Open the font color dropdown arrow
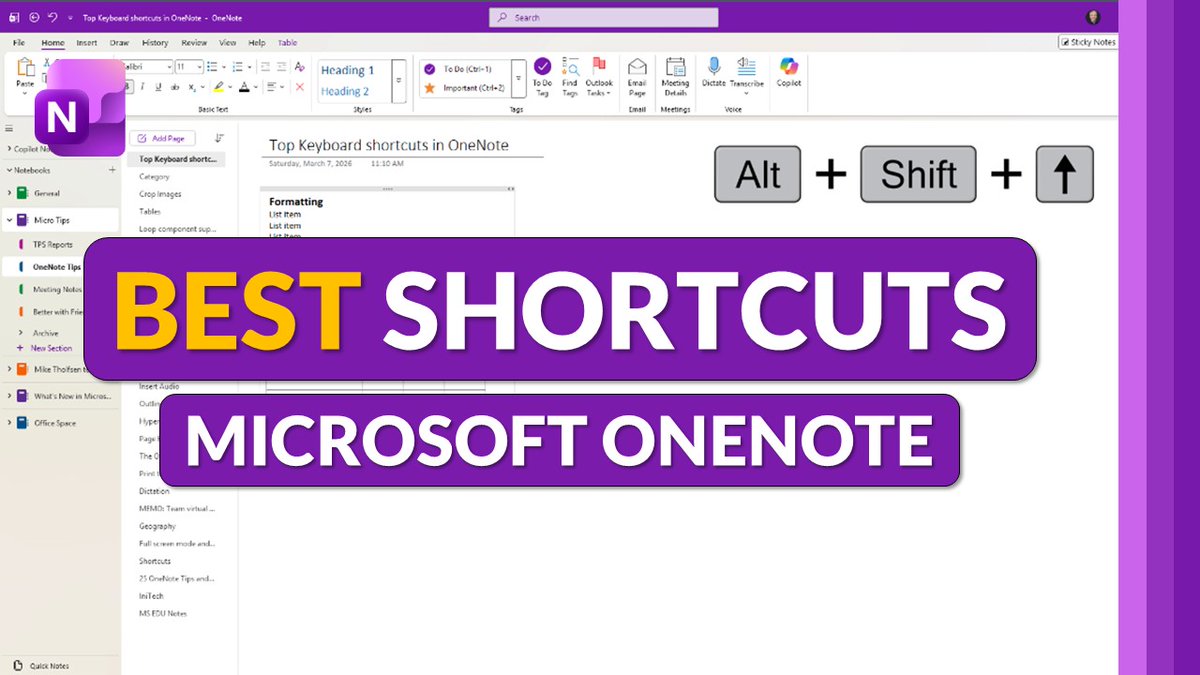Image resolution: width=1200 pixels, height=675 pixels. 255,87
